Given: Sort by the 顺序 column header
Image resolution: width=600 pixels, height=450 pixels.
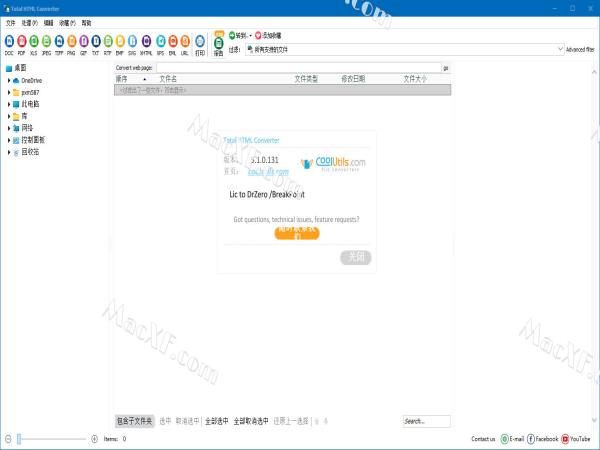Looking at the screenshot, I should pyautogui.click(x=121, y=79).
